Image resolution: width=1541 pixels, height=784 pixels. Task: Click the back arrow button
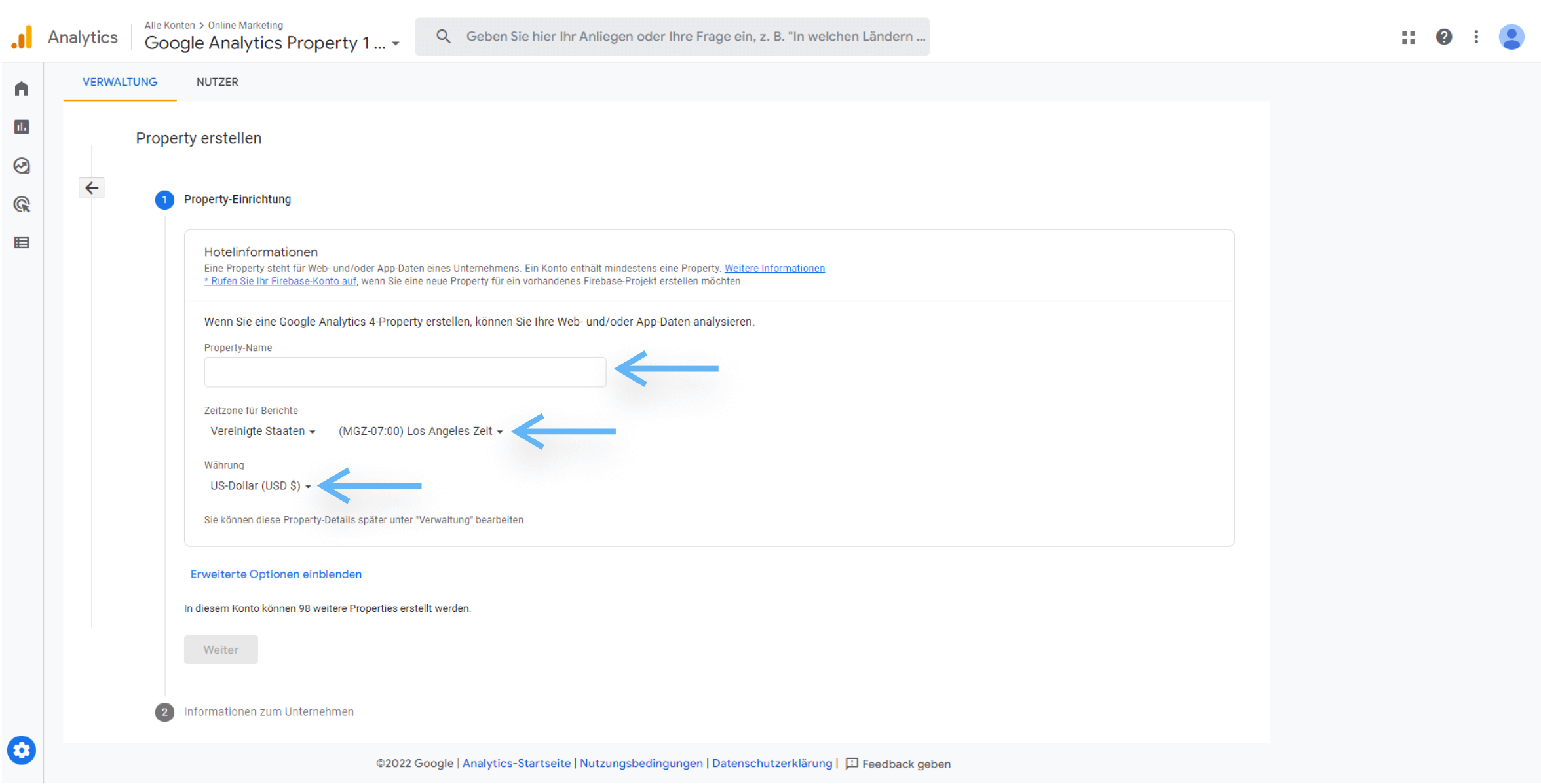[x=92, y=189]
